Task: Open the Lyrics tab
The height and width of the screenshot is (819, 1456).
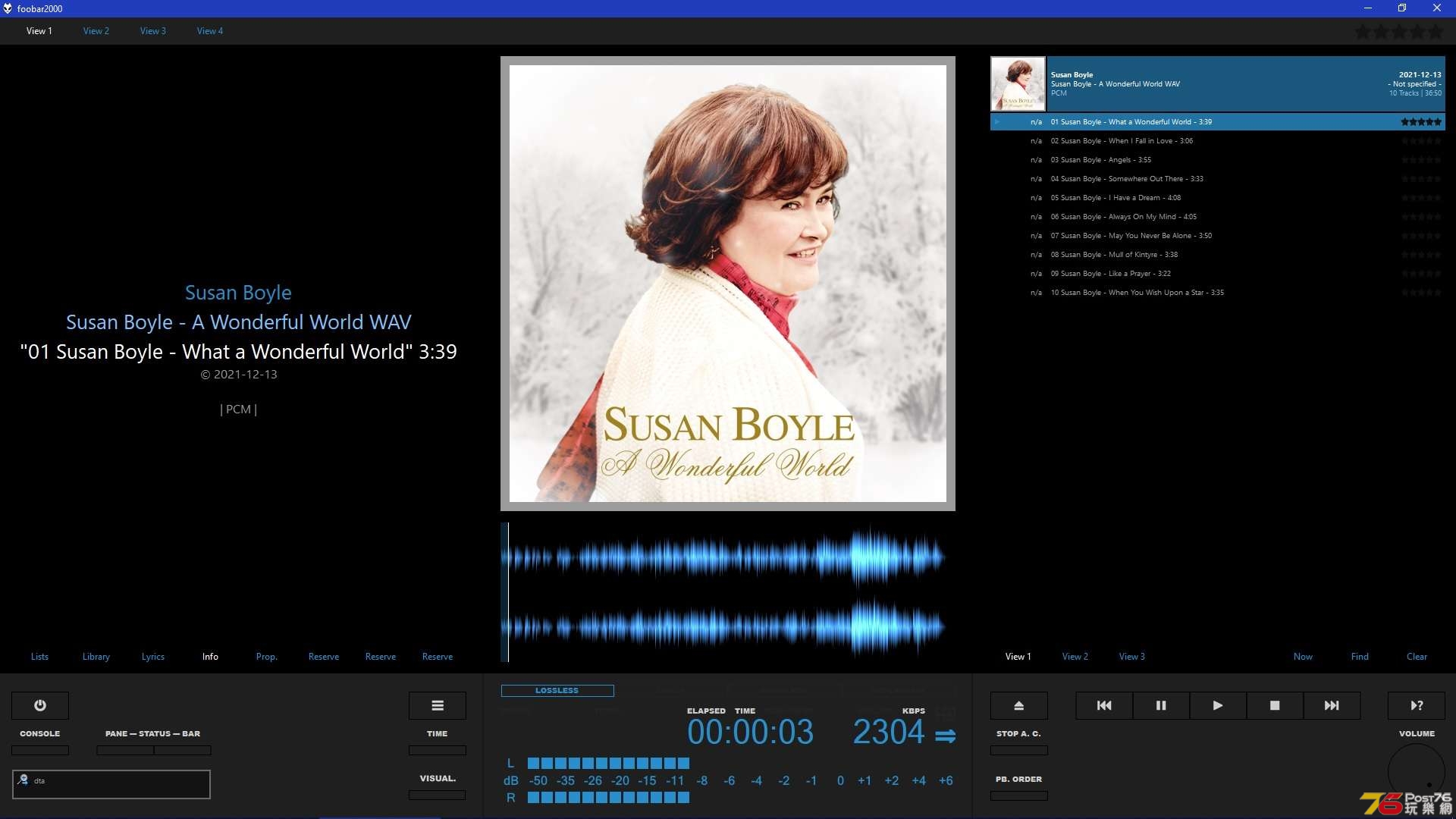Action: coord(153,657)
